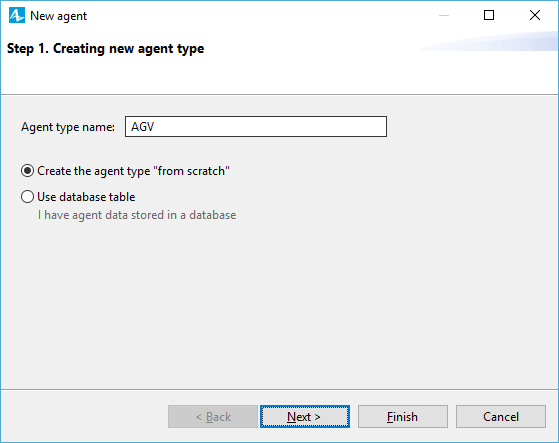Click the blue gradient banner decoration
Viewport: 559px width, 443px height.
pos(488,41)
